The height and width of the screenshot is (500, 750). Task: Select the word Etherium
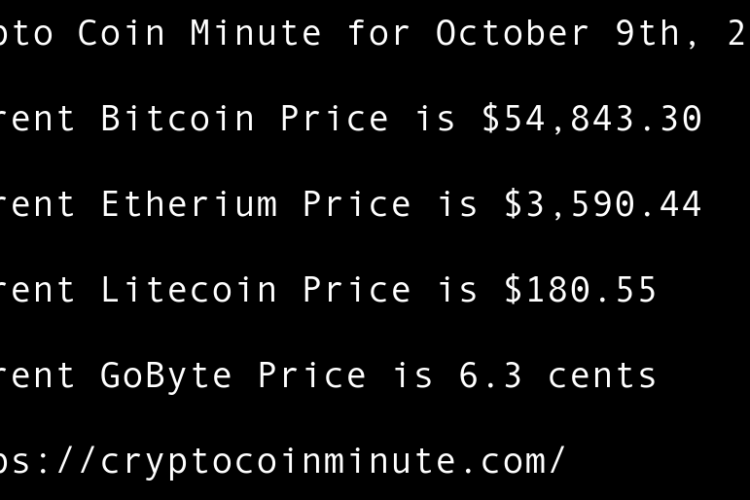(x=189, y=205)
